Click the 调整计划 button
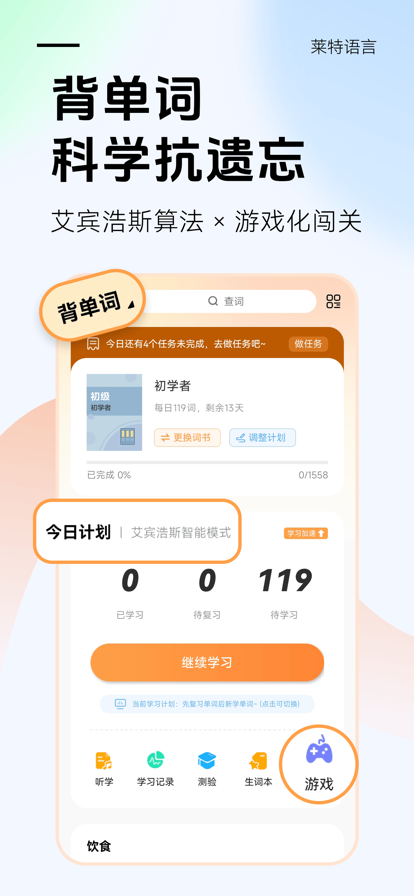Screen dimensions: 414x896 262,438
